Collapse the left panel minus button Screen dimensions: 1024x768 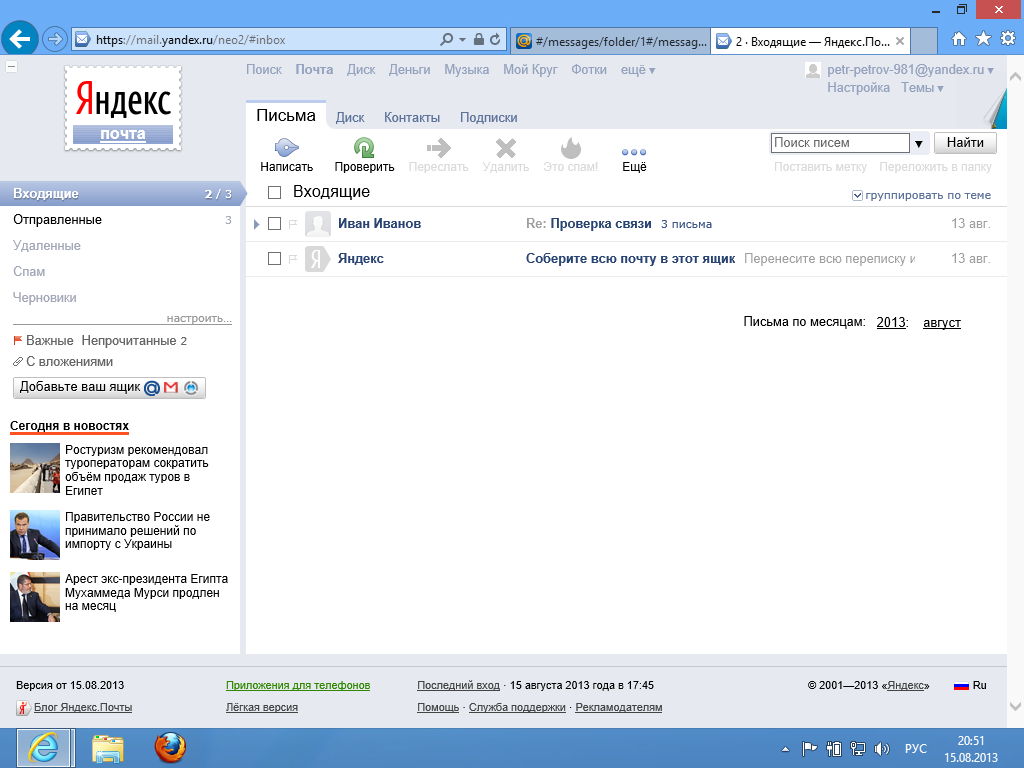[x=11, y=66]
